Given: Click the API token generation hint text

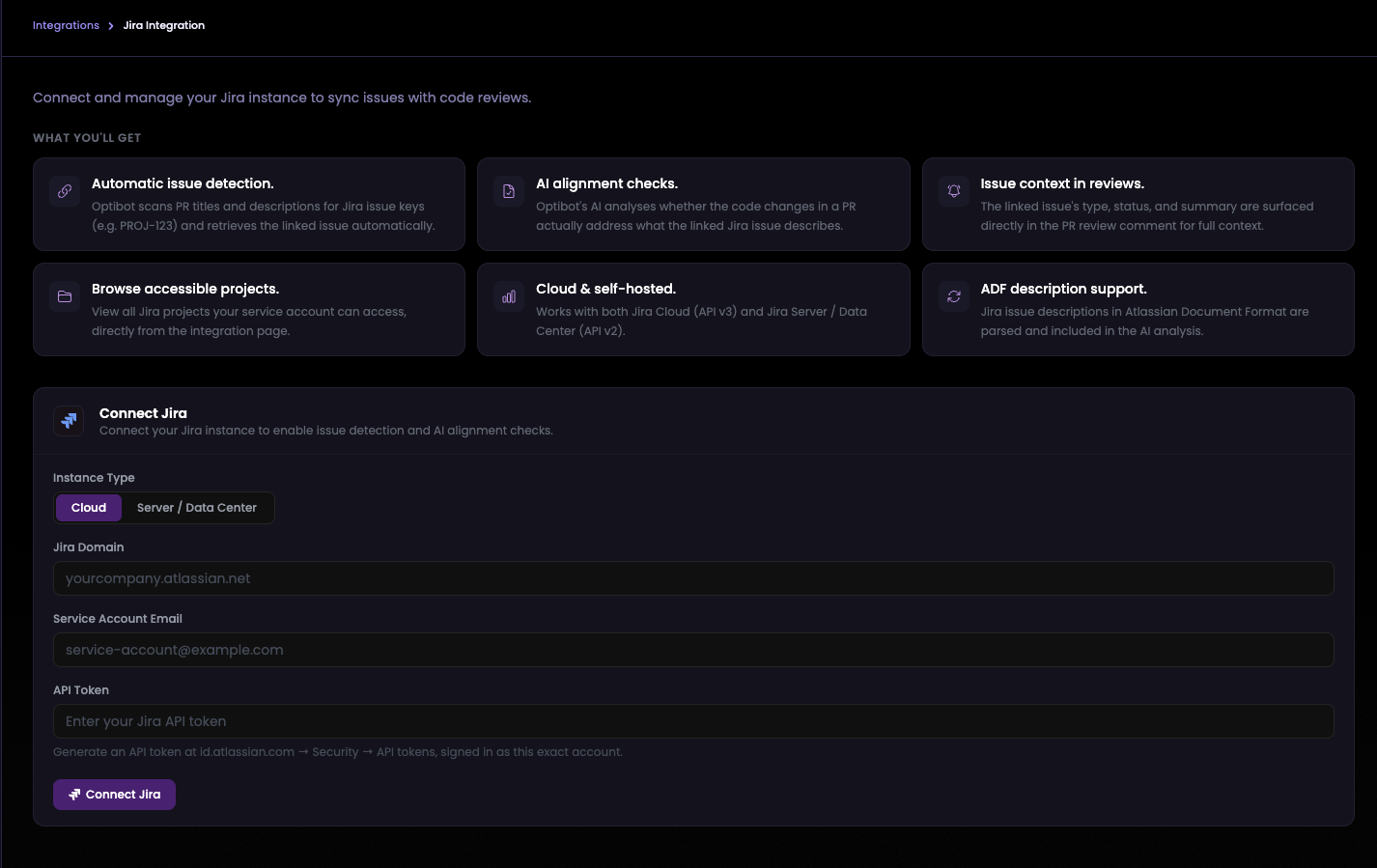Looking at the screenshot, I should (x=338, y=752).
